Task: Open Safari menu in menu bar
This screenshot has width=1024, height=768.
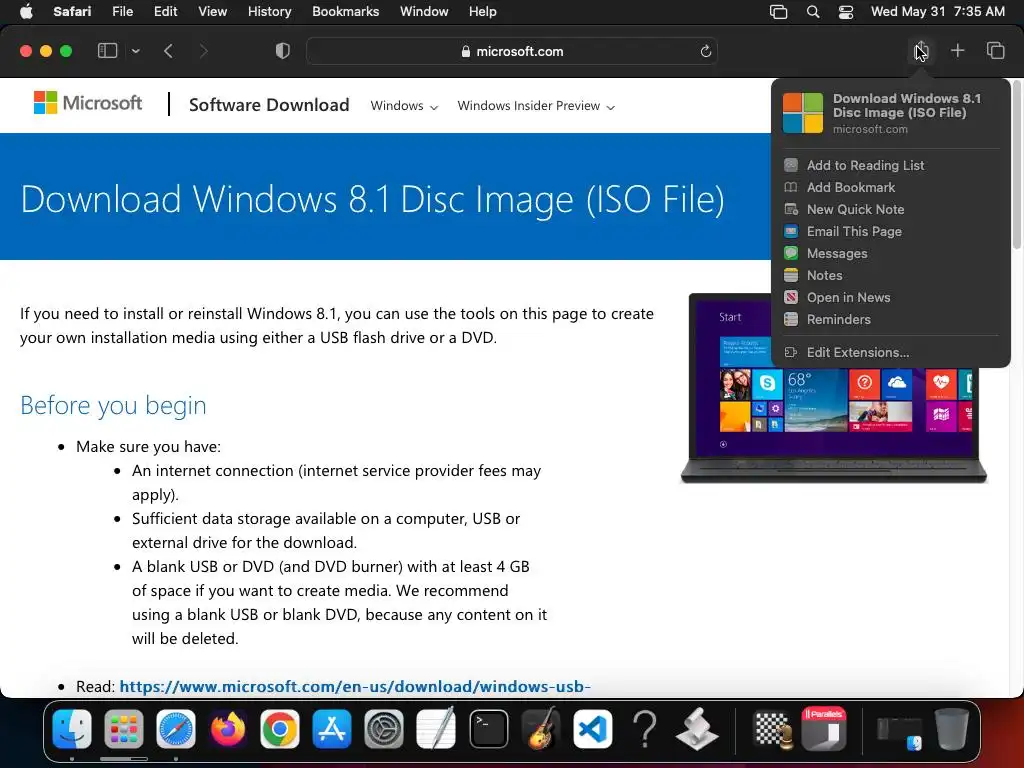Action: click(72, 12)
